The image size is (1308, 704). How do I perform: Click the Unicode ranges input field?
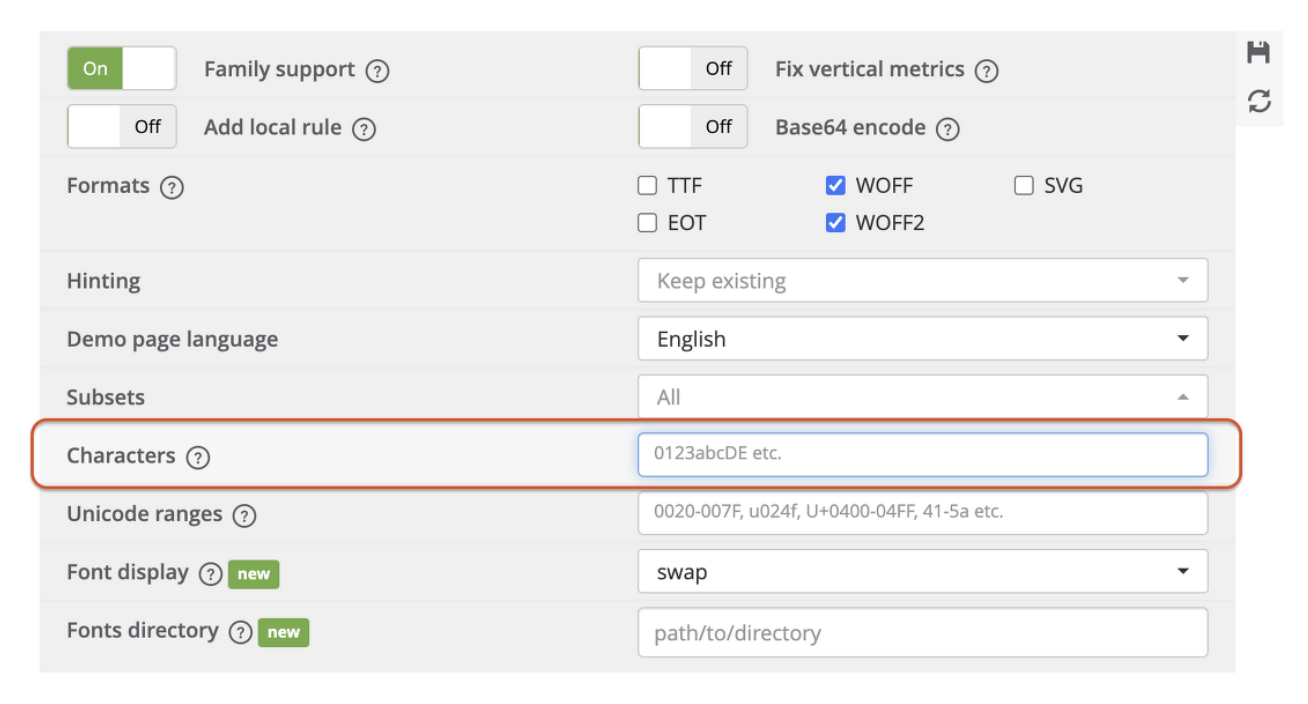pos(922,512)
